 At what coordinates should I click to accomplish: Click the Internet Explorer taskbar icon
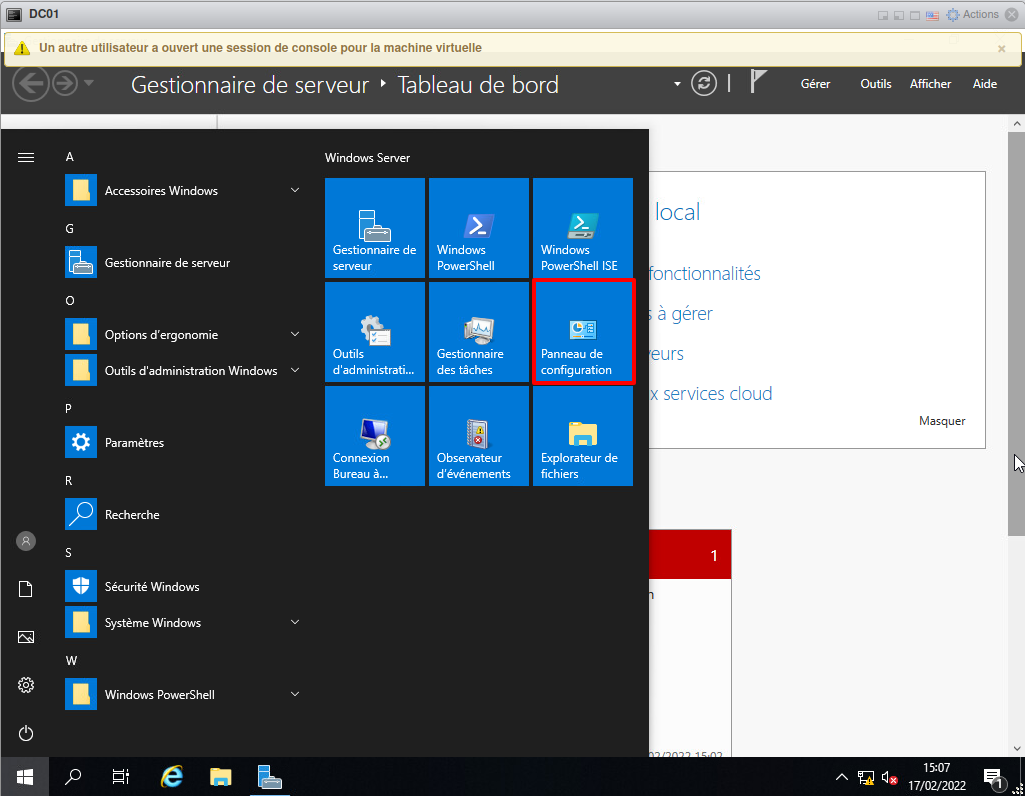tap(172, 776)
